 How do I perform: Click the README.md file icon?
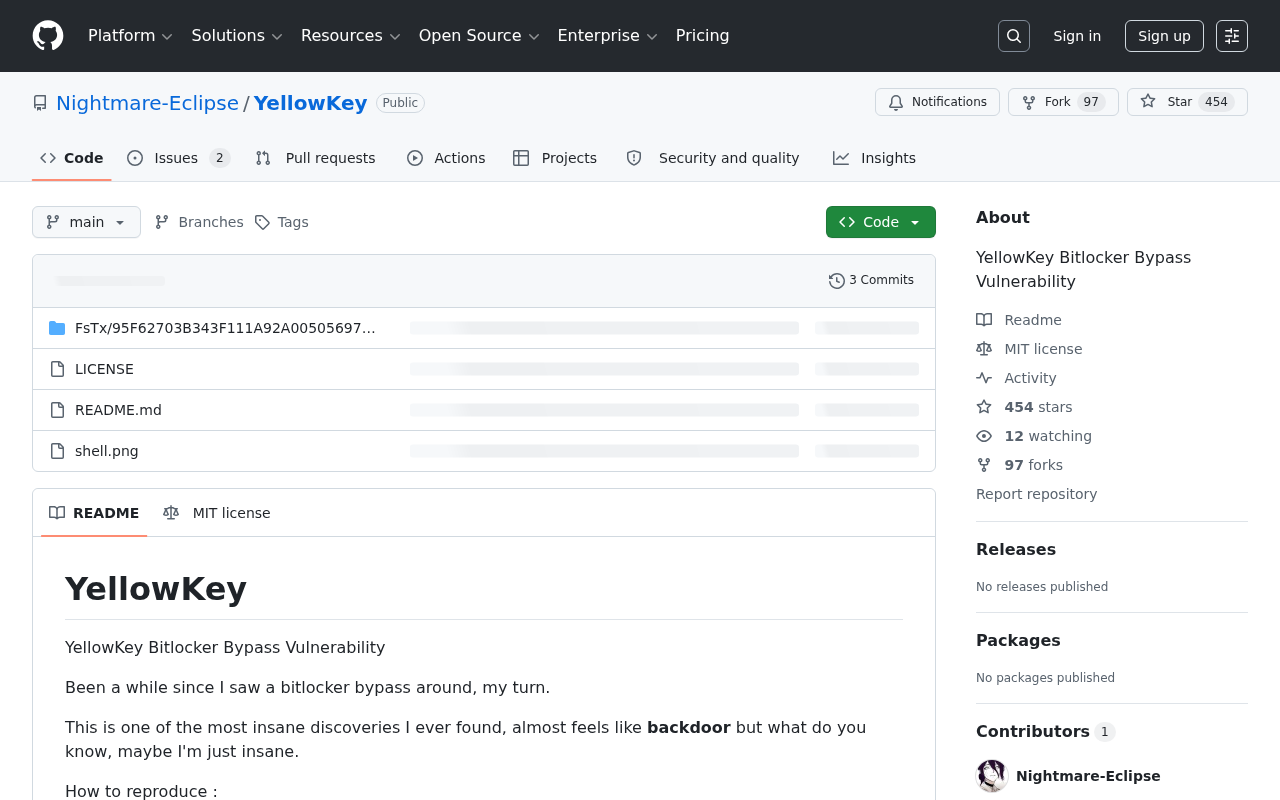[57, 410]
